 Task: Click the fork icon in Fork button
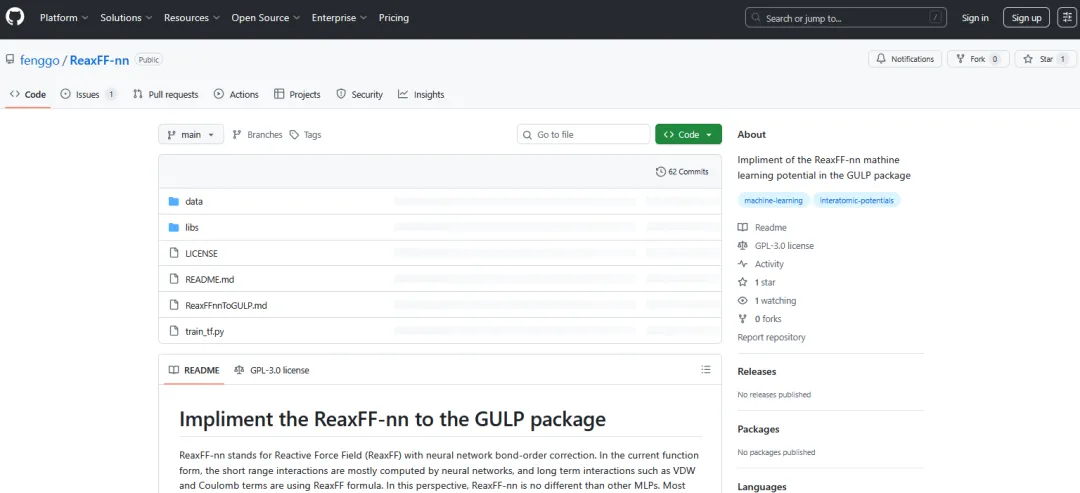961,59
